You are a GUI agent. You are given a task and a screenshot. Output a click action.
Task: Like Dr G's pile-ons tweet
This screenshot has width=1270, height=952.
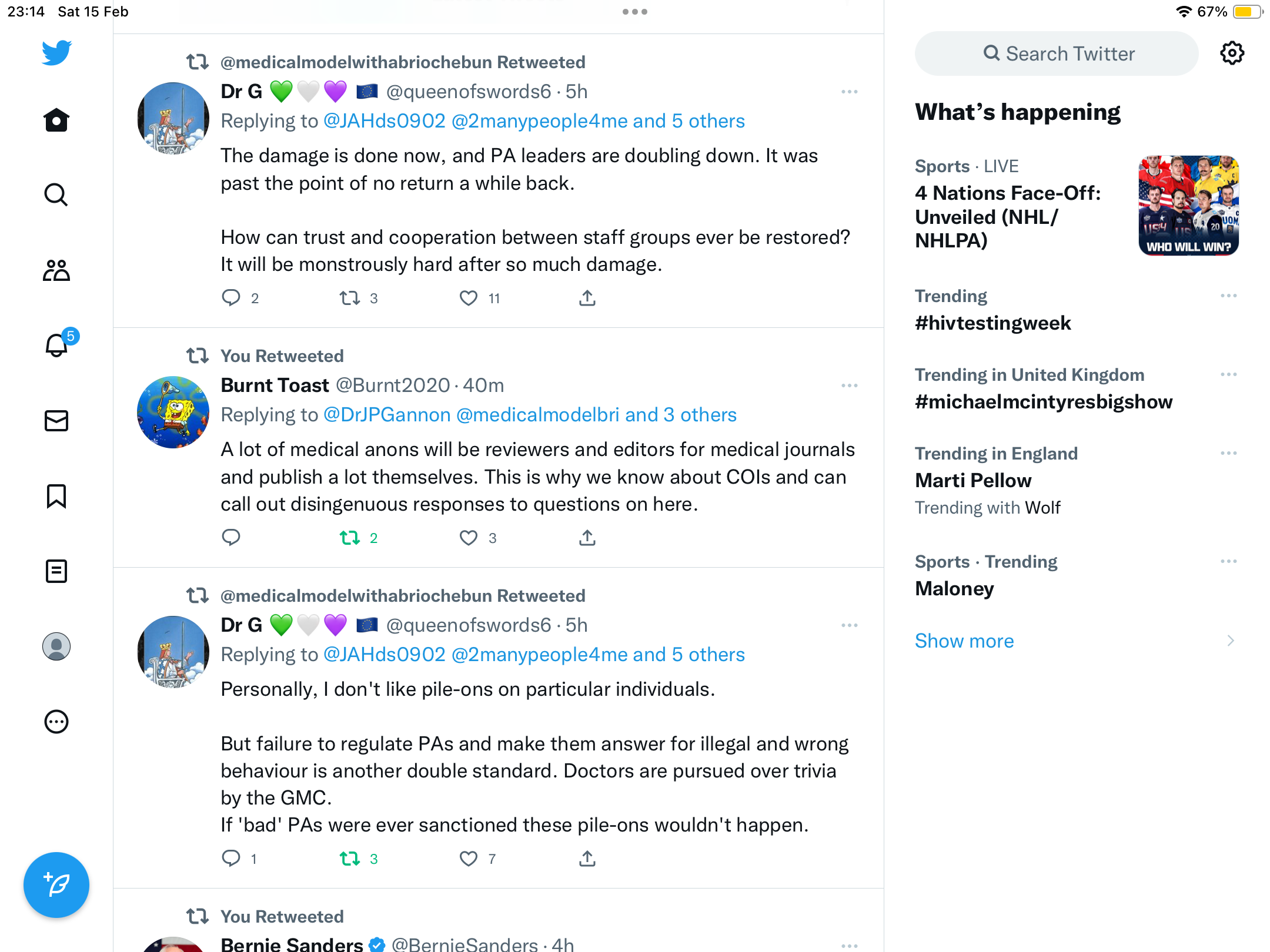click(x=469, y=859)
